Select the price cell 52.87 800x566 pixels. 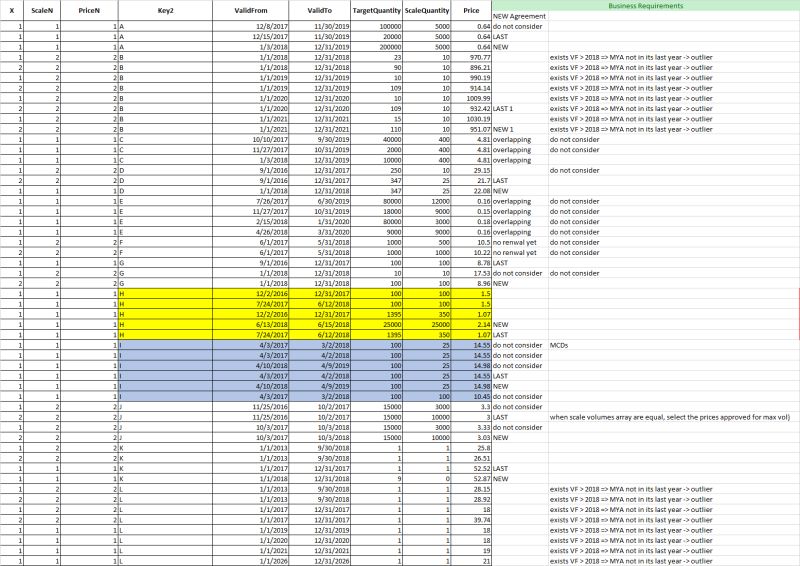471,479
